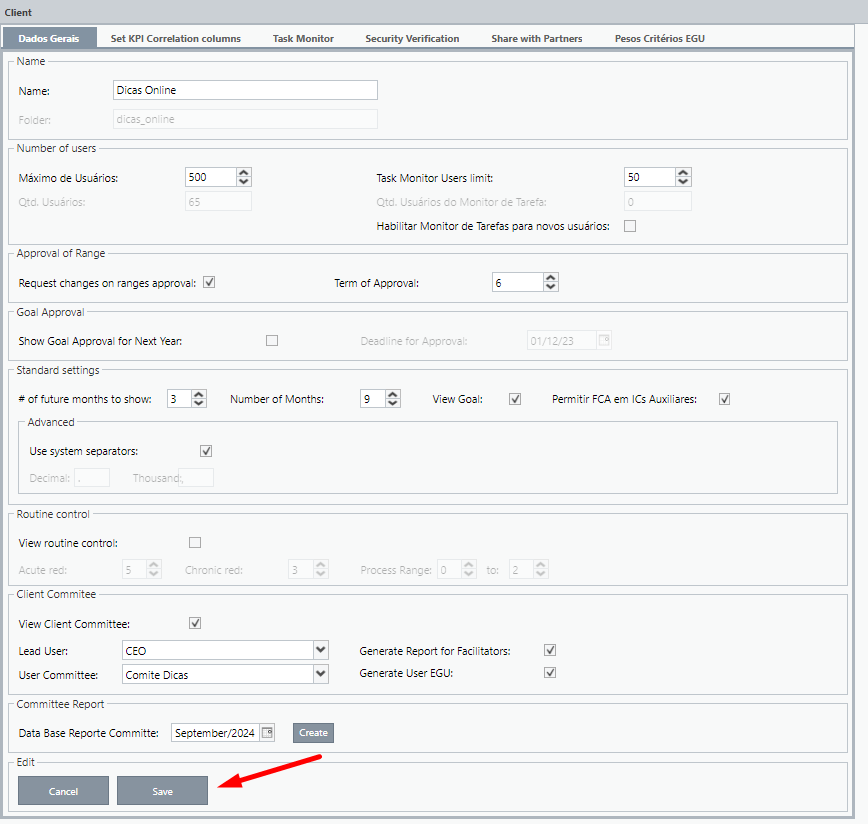Decrease the Term of Approval value
This screenshot has height=824, width=868.
(550, 288)
